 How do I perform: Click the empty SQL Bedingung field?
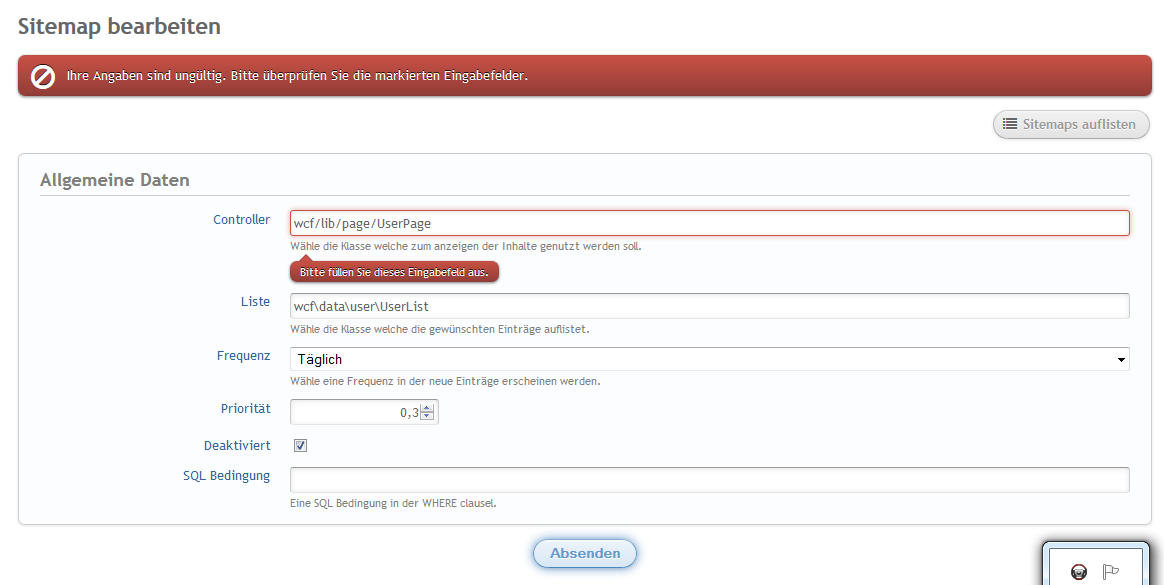[709, 480]
